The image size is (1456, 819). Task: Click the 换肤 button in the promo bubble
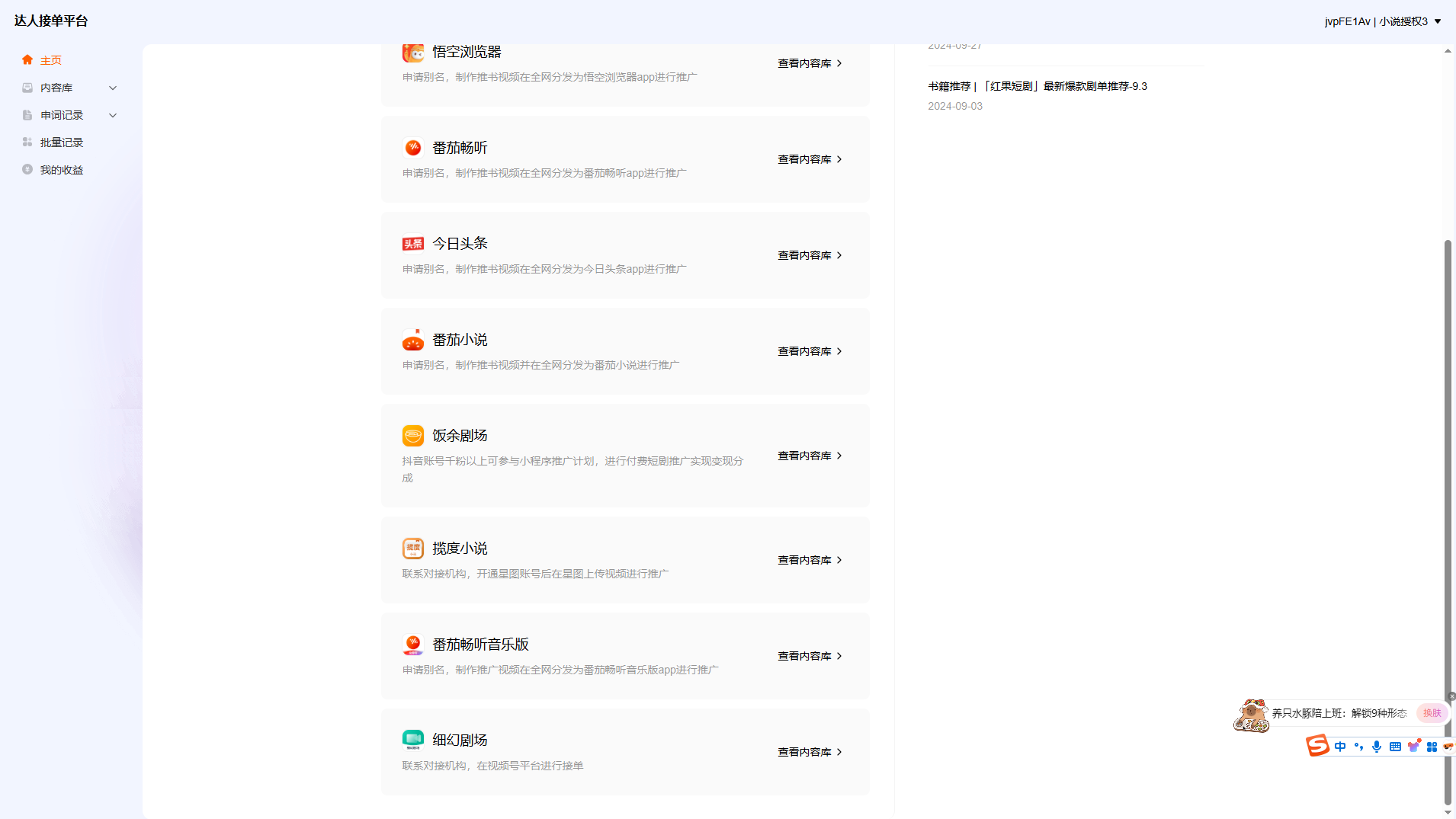click(x=1432, y=713)
